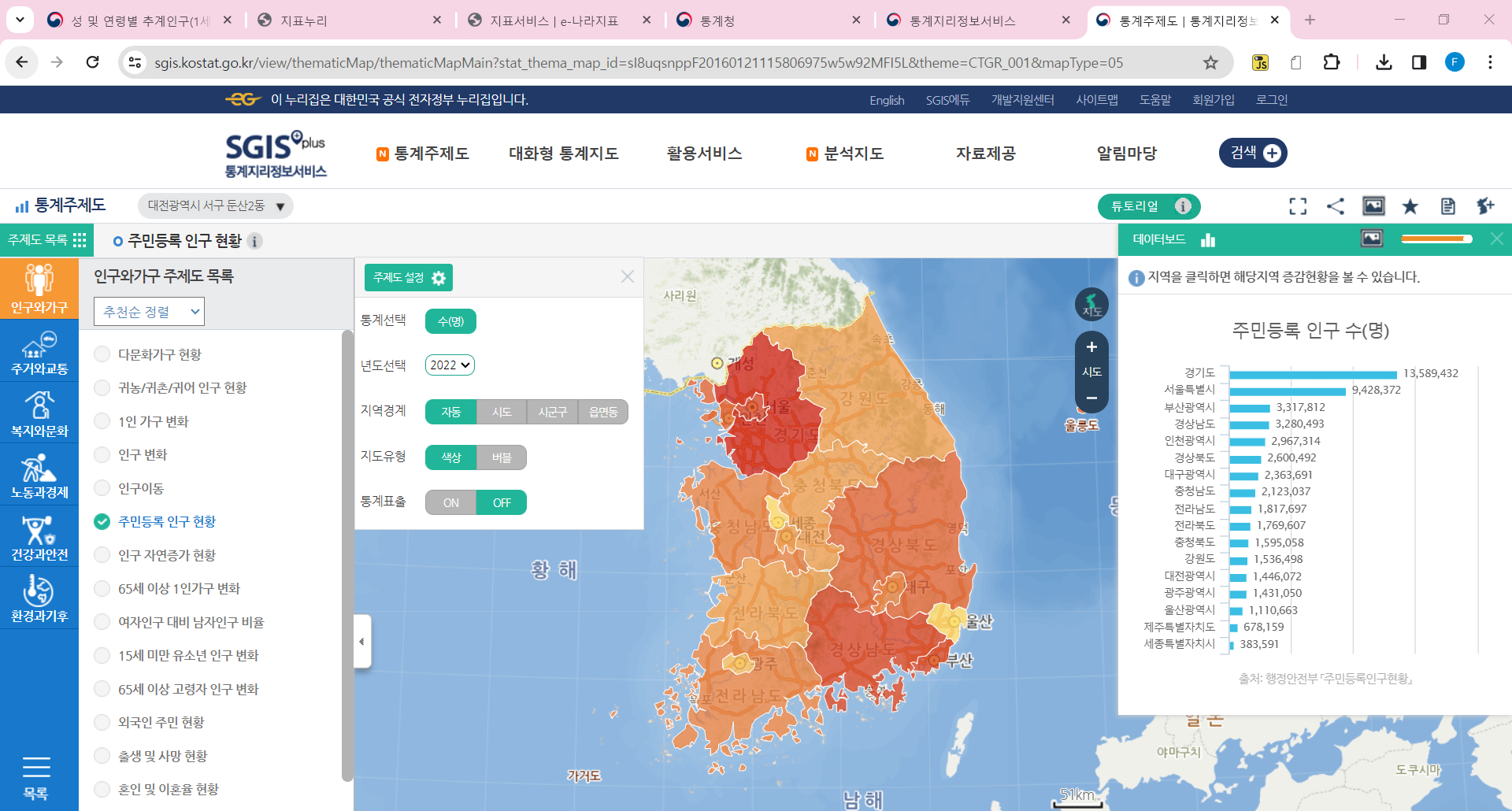Select 시군구 region boundary option

[552, 412]
